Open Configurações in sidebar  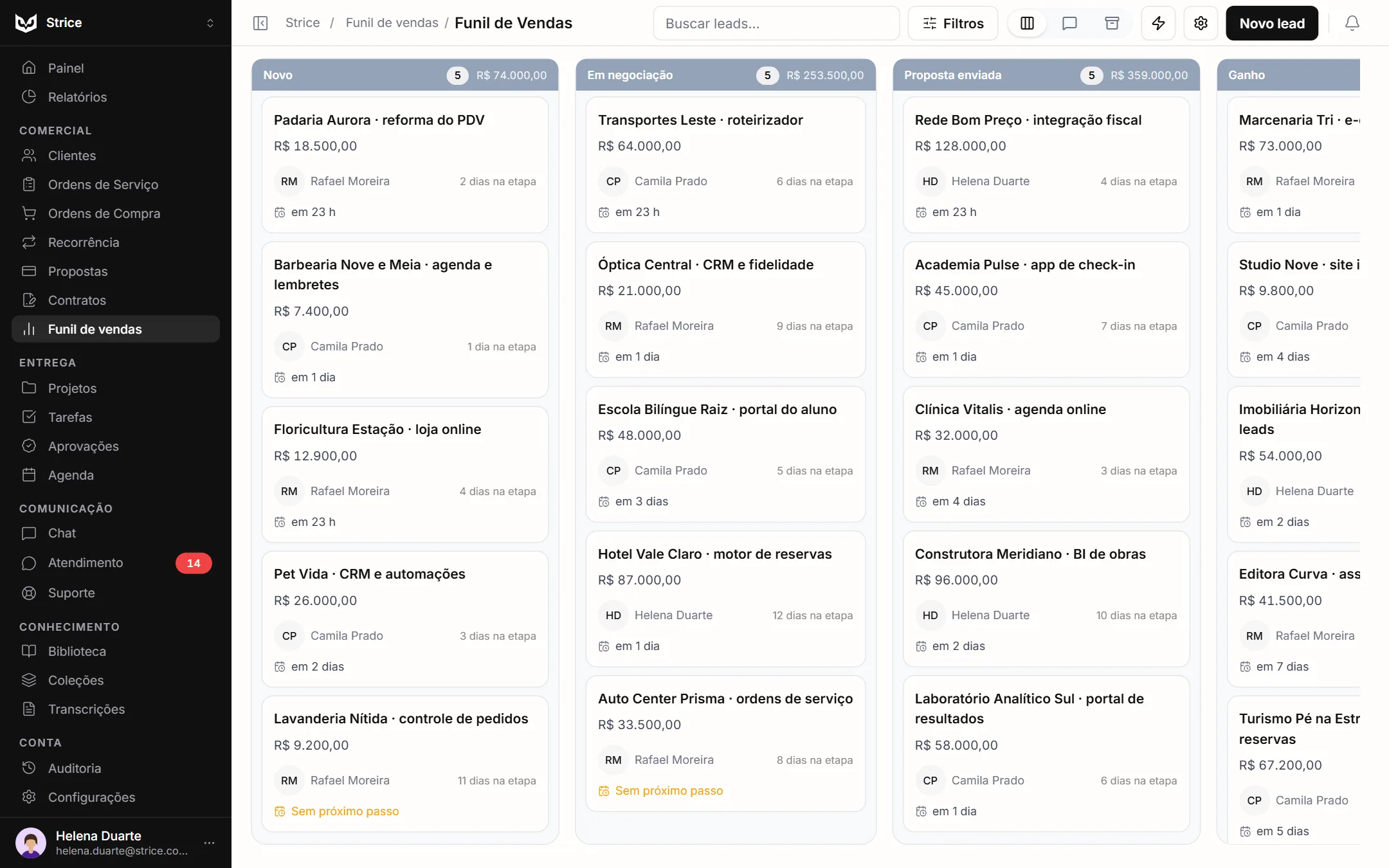(116, 797)
